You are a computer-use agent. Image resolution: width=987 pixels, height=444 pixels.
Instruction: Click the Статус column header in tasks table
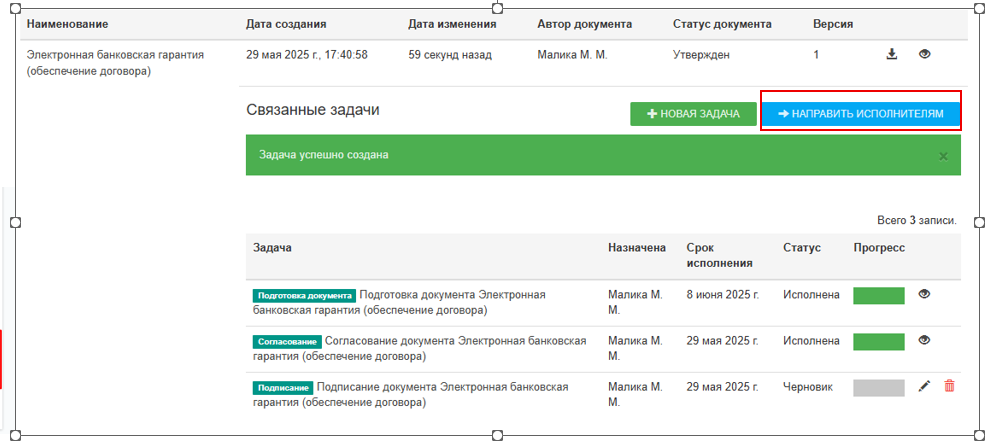point(801,248)
